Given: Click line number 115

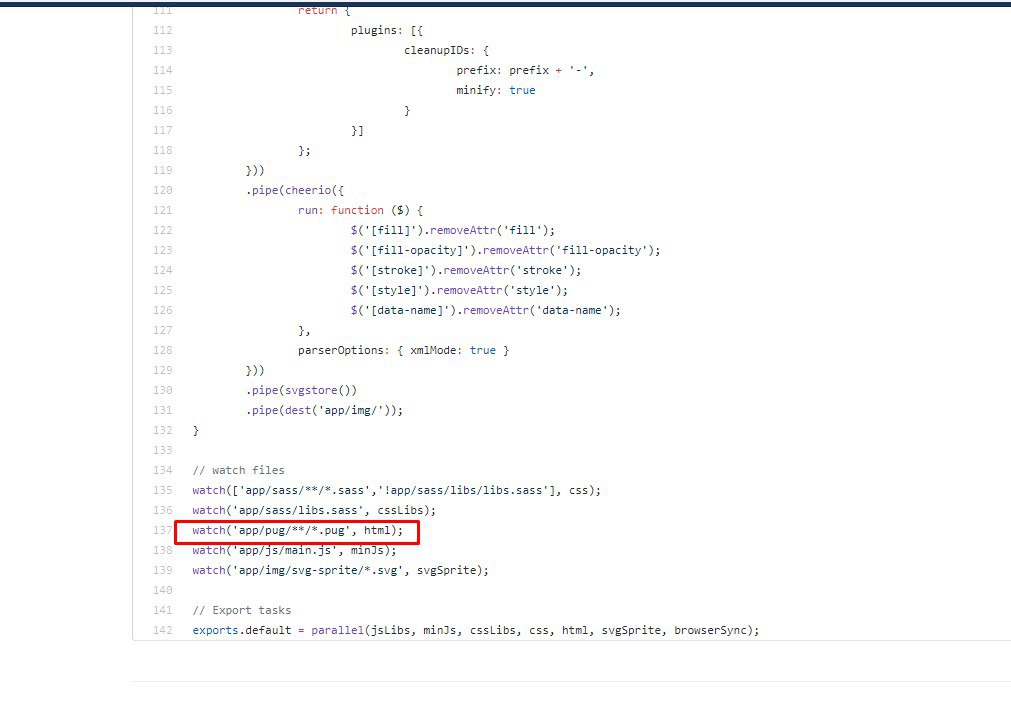Looking at the screenshot, I should pos(162,90).
